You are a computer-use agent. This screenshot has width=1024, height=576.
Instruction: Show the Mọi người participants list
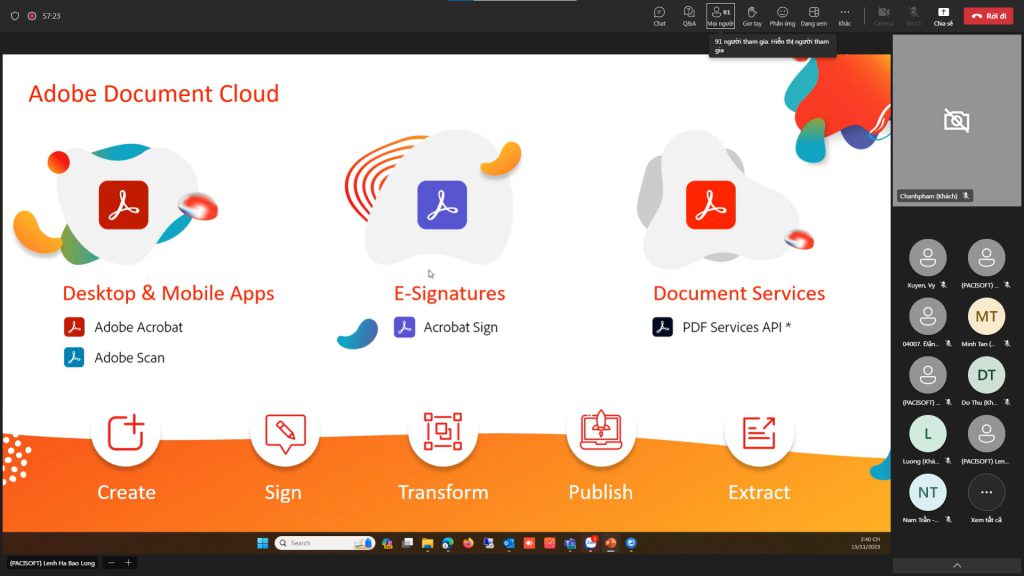(x=720, y=16)
